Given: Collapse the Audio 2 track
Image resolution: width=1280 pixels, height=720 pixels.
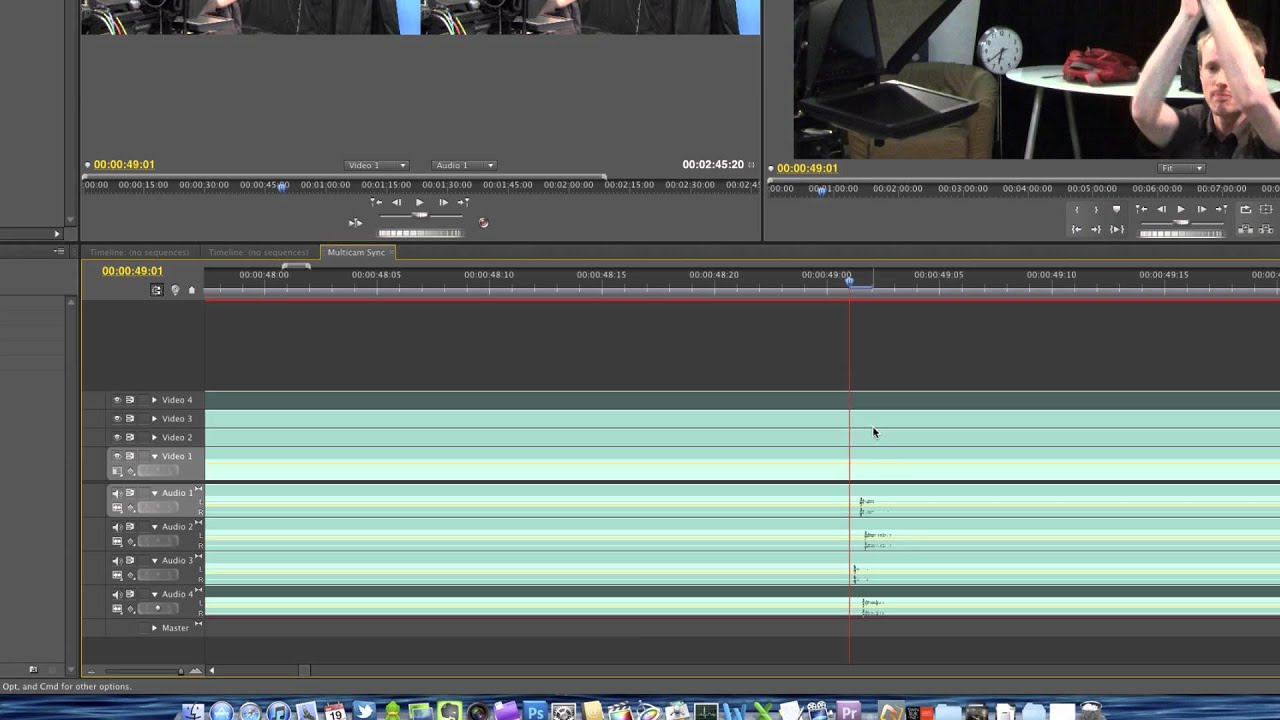Looking at the screenshot, I should [x=154, y=527].
